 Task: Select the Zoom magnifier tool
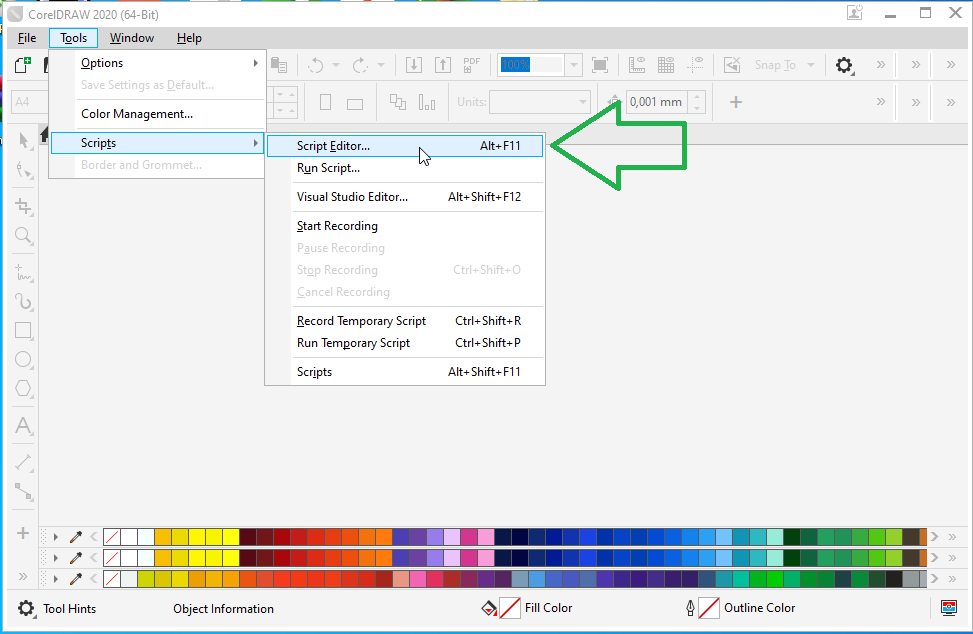tap(24, 236)
